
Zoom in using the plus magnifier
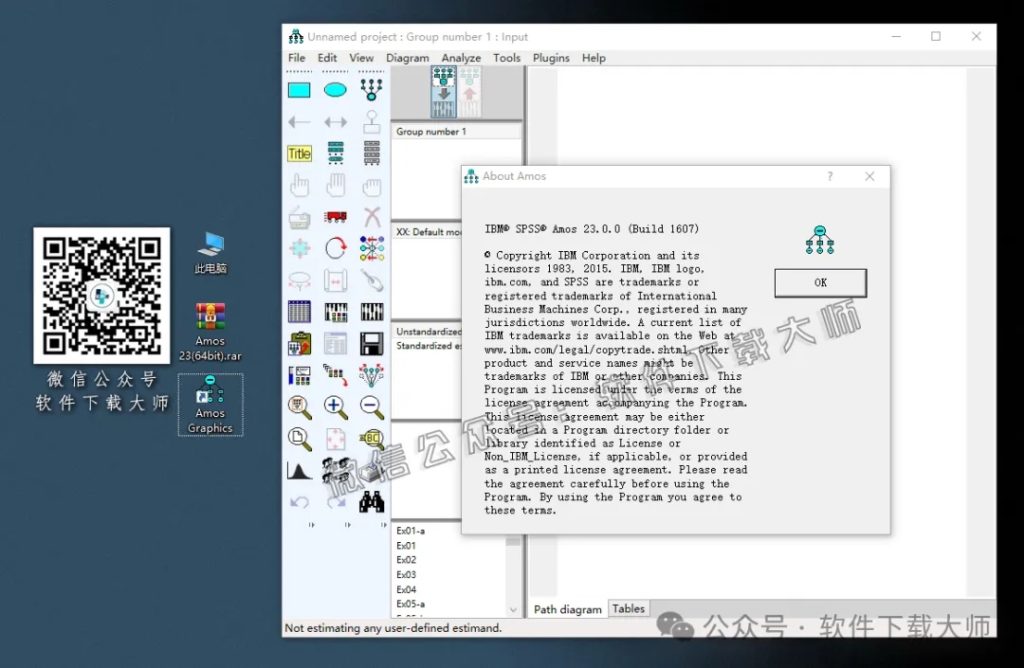point(333,407)
